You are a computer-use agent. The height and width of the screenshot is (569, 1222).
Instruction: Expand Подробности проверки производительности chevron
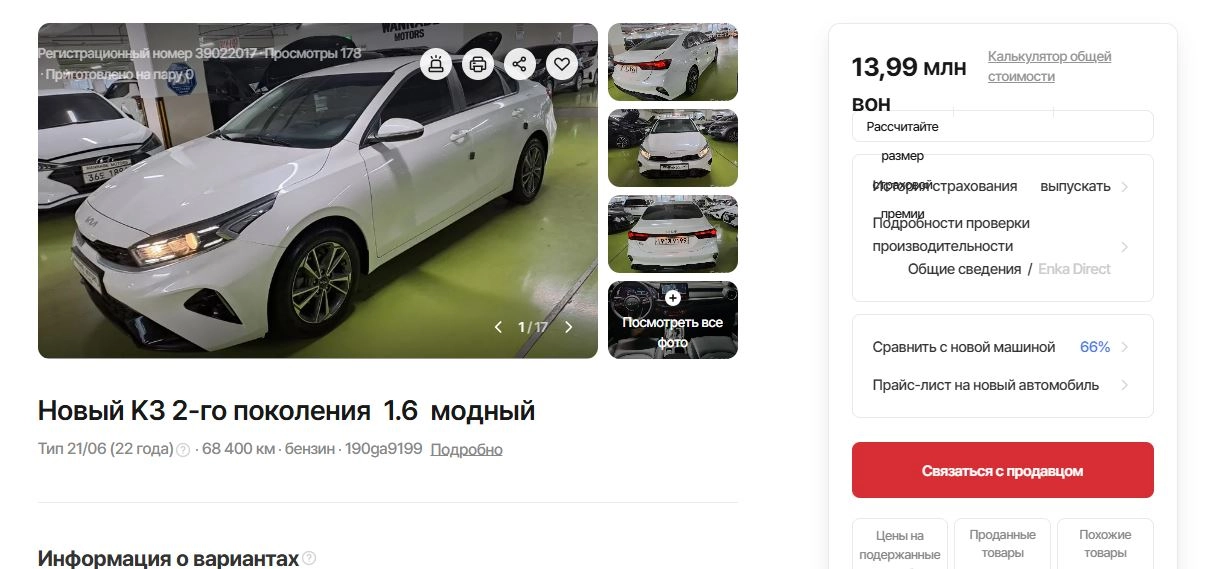1125,246
